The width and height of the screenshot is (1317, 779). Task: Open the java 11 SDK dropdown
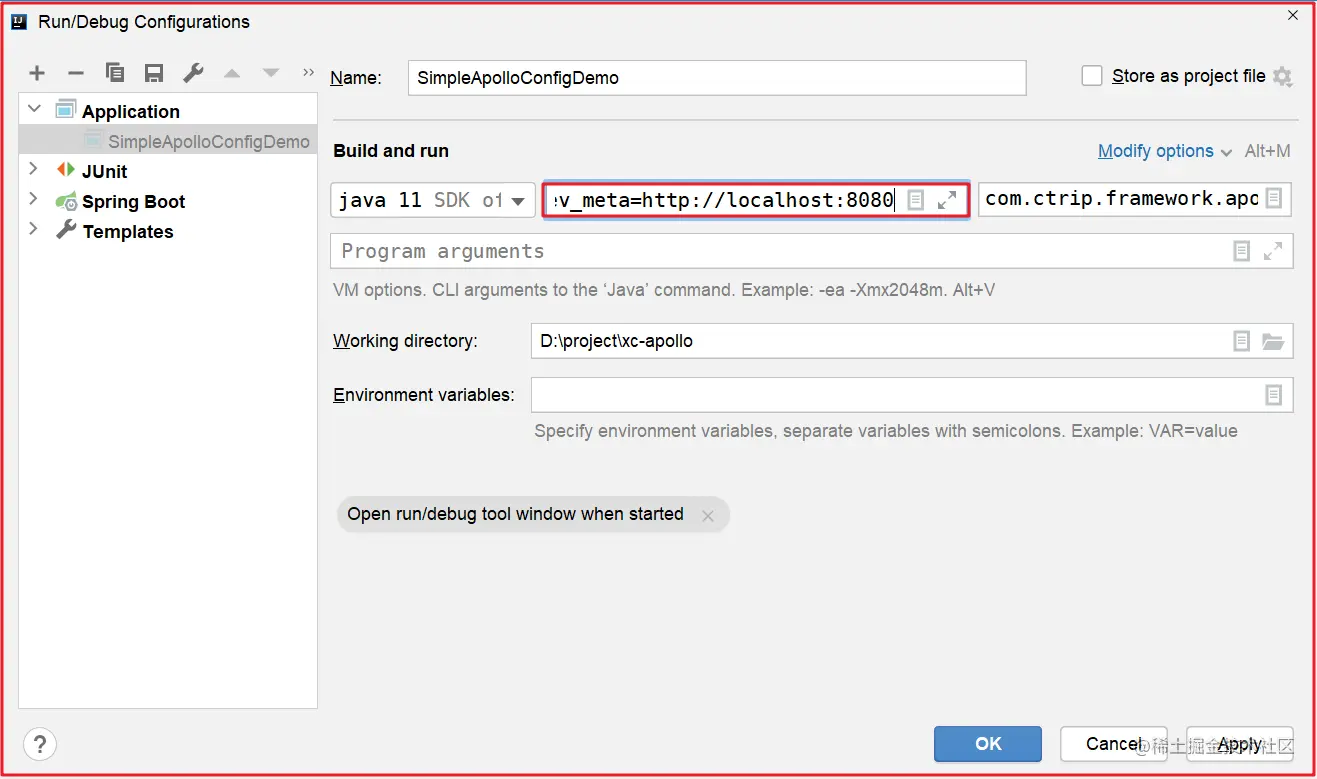(433, 200)
